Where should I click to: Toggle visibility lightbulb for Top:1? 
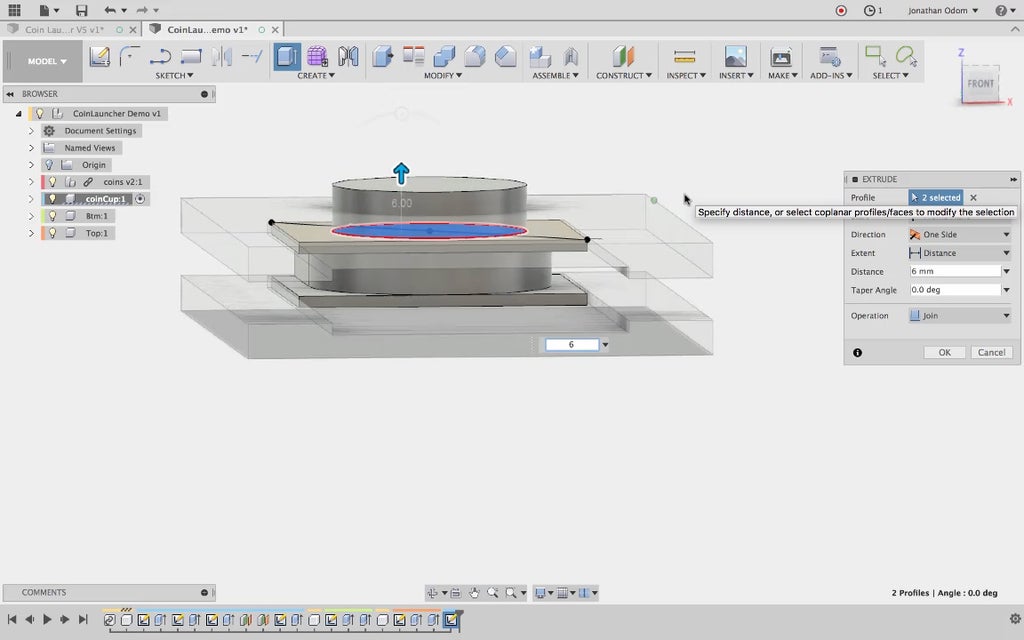52,233
